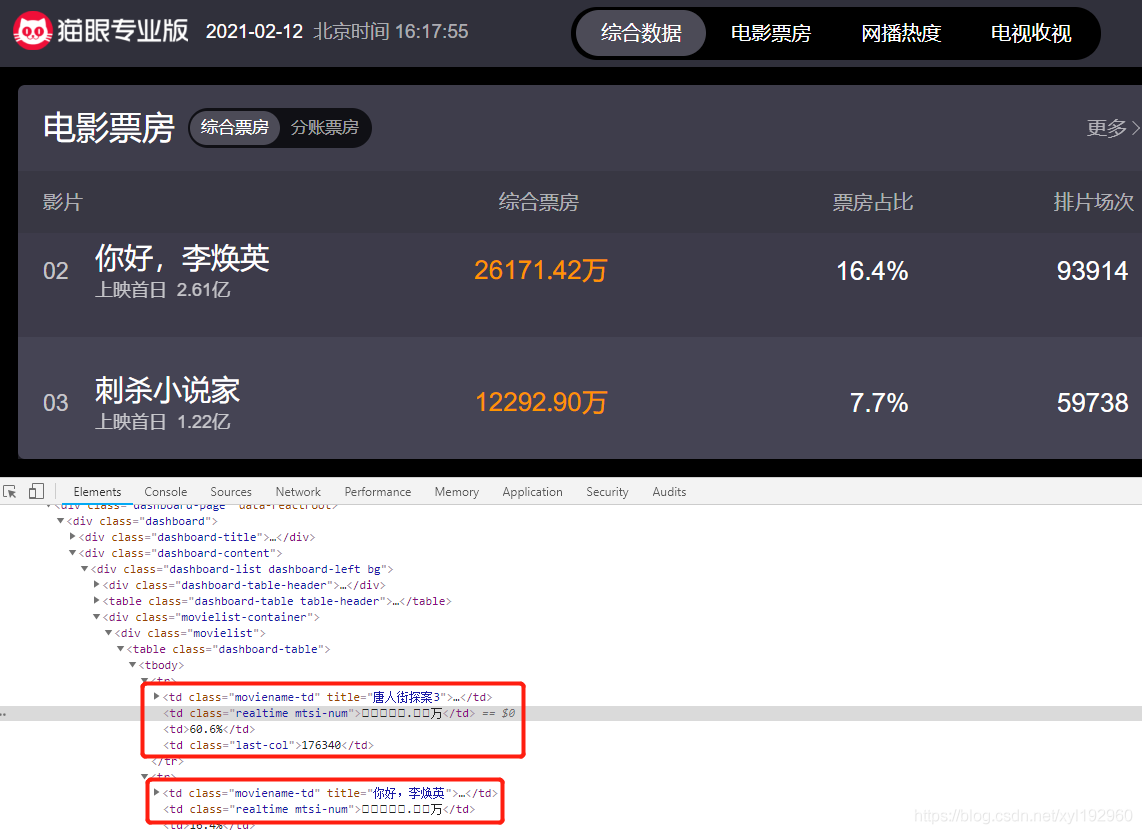Click the Maoyan cat logo icon
This screenshot has height=834, width=1142.
(33, 31)
